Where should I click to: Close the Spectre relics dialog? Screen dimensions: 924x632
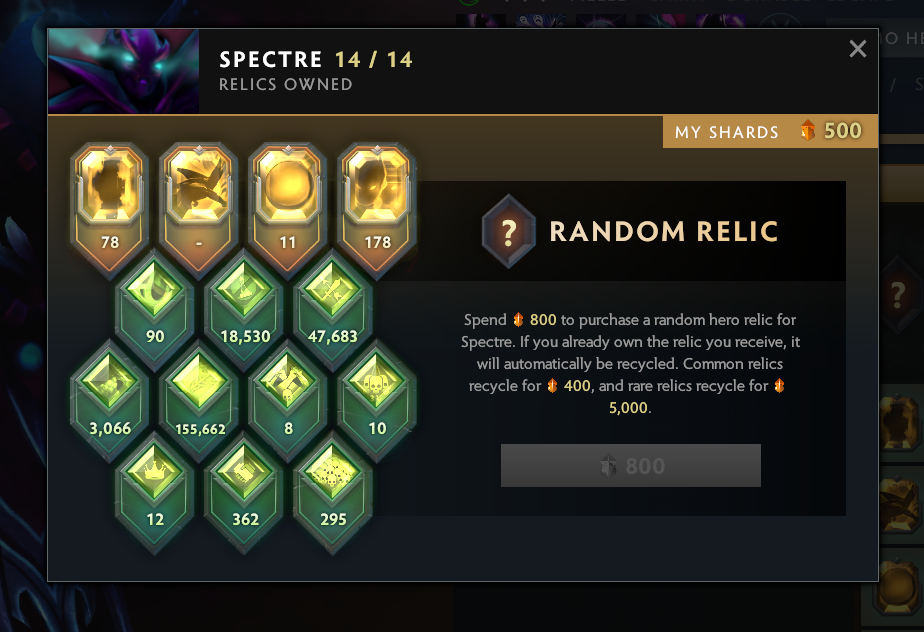coord(857,48)
